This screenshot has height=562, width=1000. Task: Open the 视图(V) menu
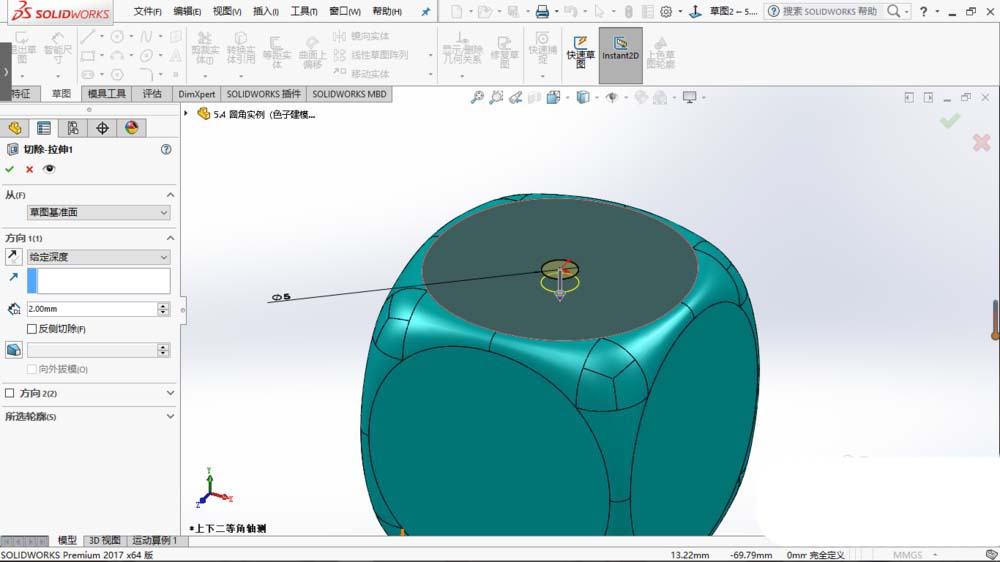tap(226, 11)
